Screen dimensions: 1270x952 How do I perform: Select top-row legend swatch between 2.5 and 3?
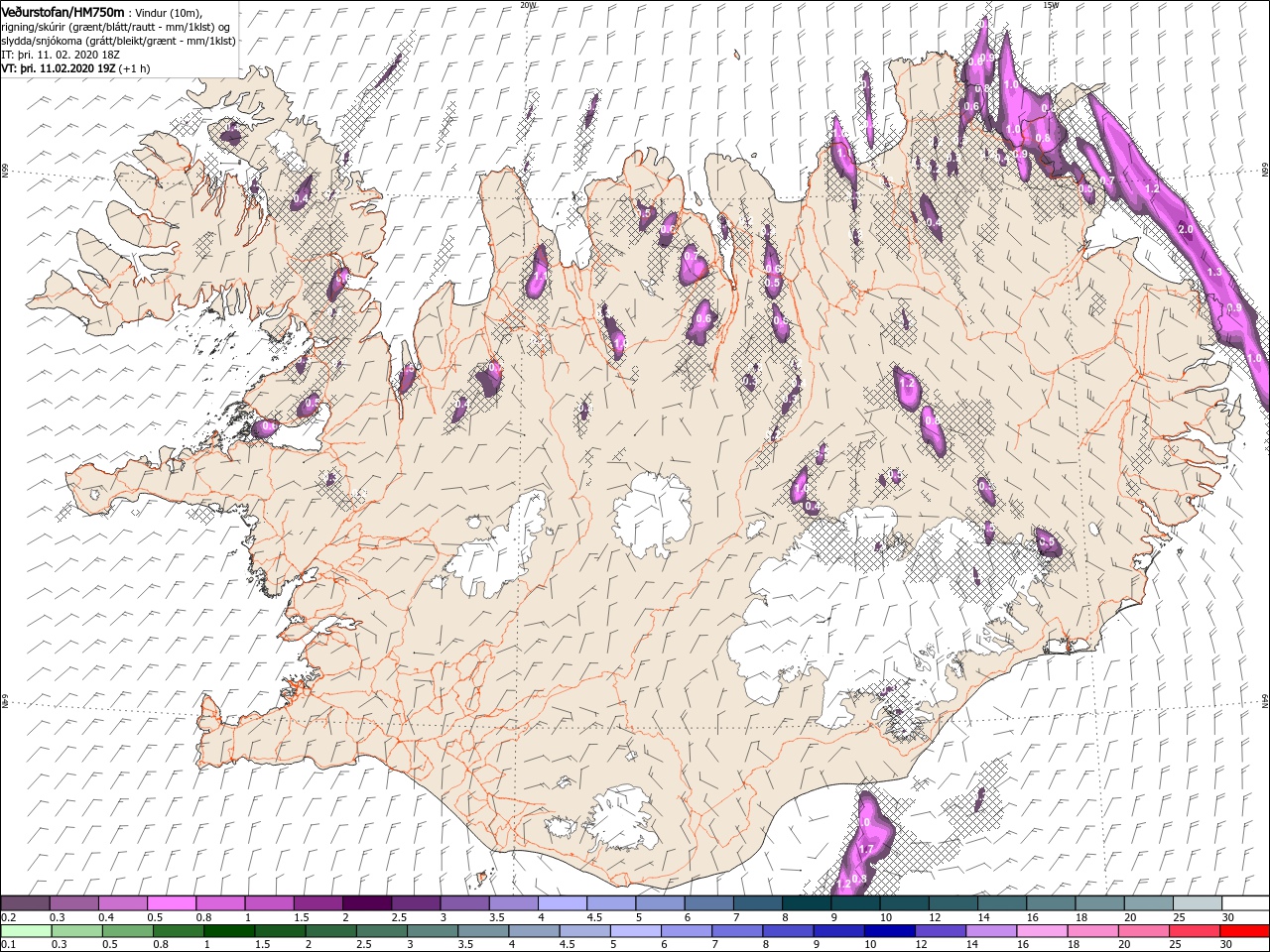point(415,903)
